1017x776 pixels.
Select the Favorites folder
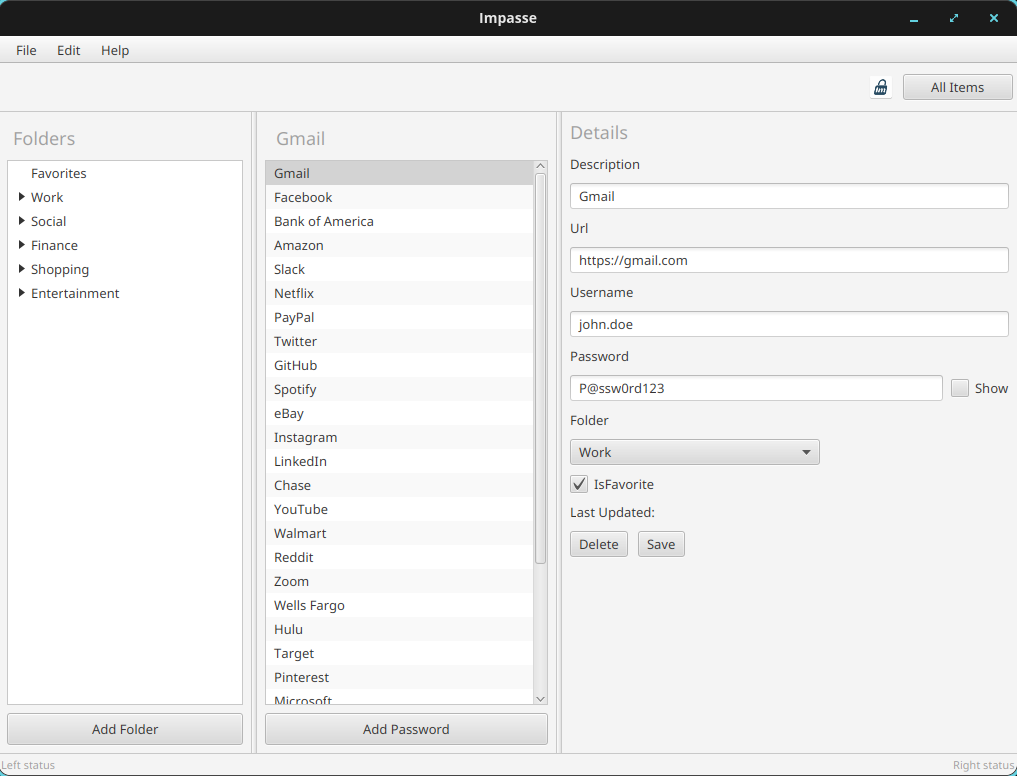[x=58, y=173]
